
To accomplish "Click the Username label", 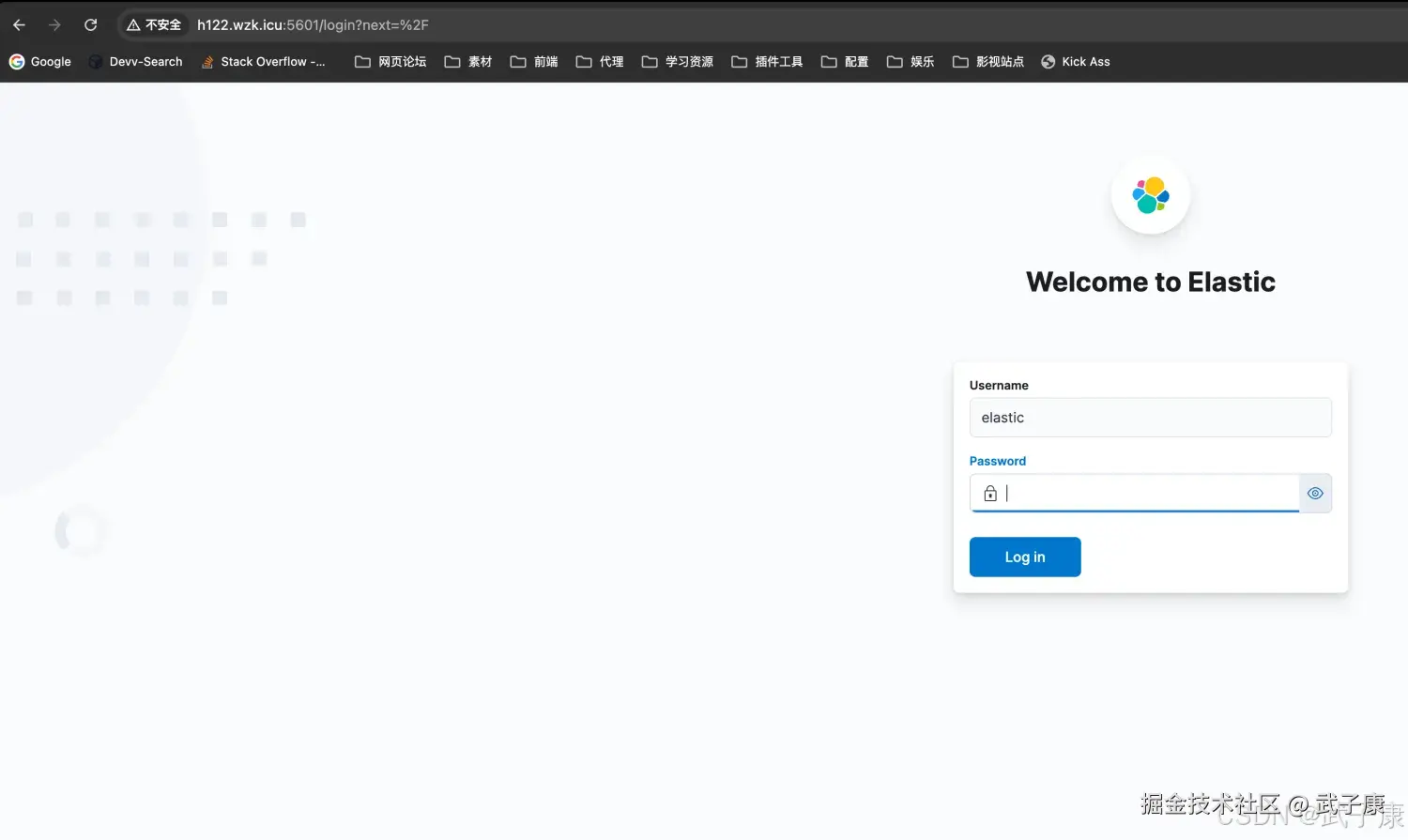I will pos(999,386).
